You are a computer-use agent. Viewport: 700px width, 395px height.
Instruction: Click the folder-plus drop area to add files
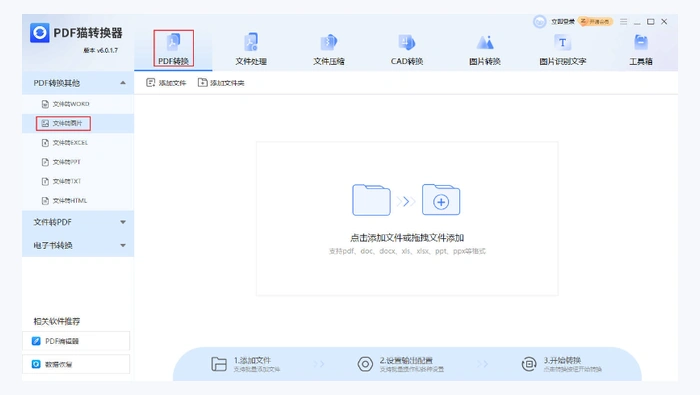point(407,218)
